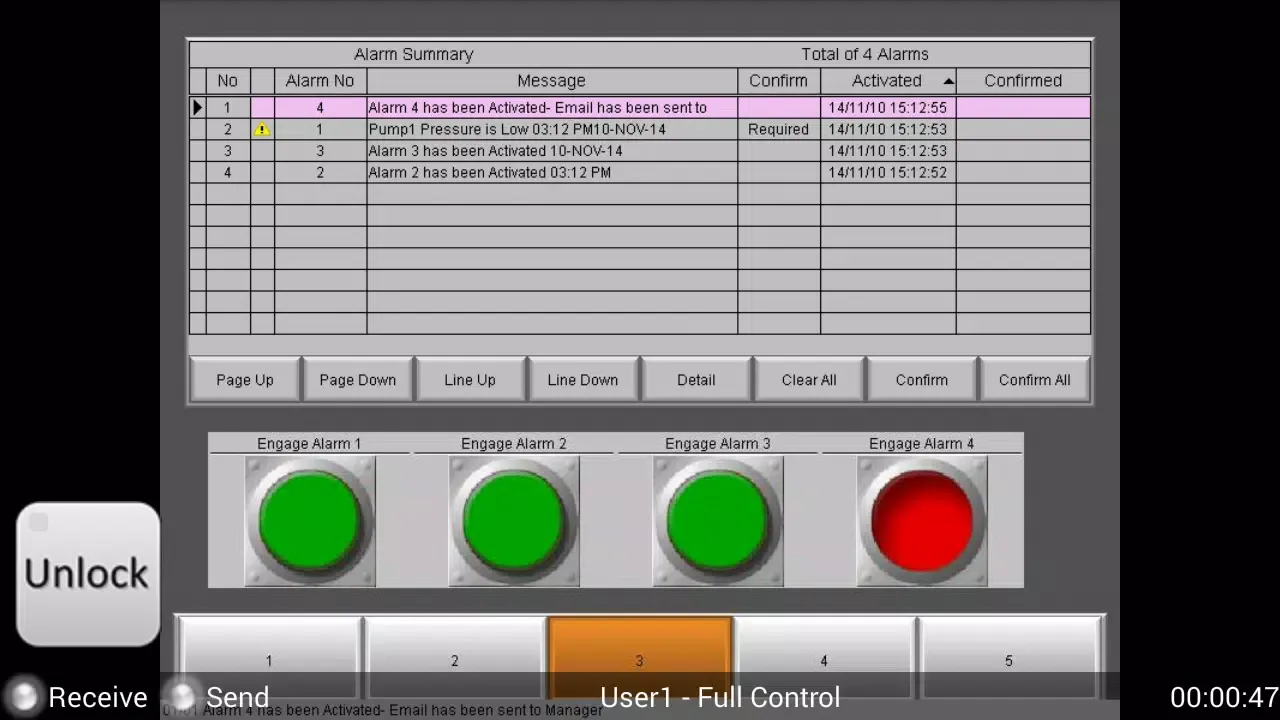Viewport: 1280px width, 720px height.
Task: Select the 'Alarm 2 has been Activated' message
Action: (489, 173)
